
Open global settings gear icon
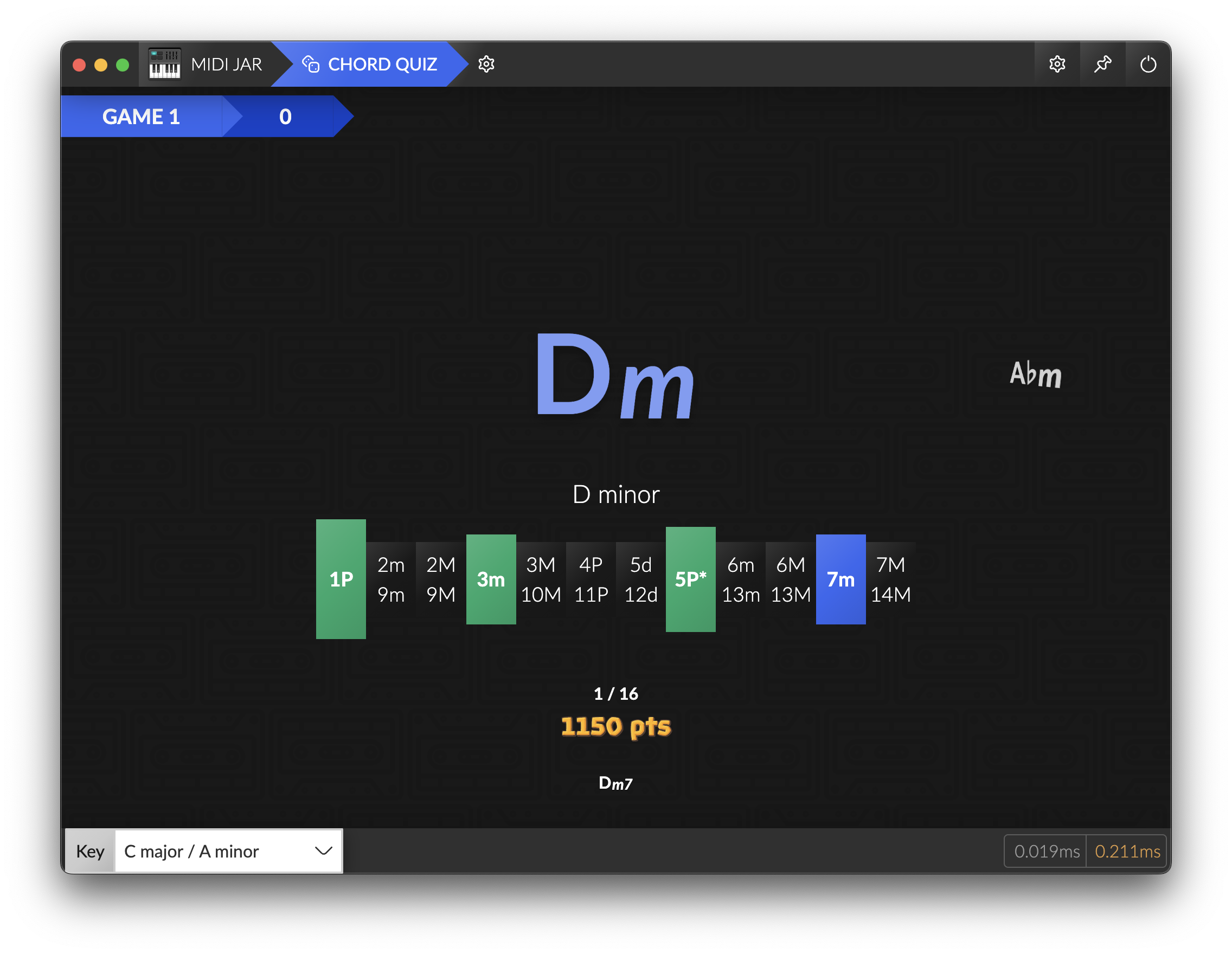click(x=1056, y=65)
